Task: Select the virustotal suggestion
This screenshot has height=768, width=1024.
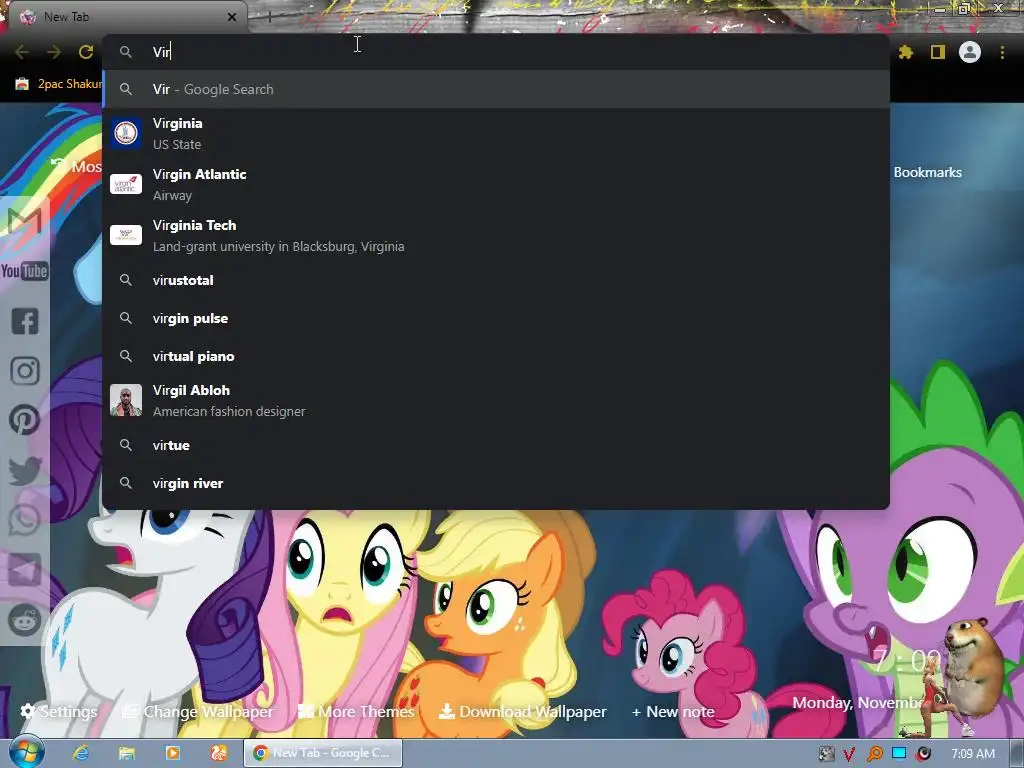Action: click(x=496, y=280)
